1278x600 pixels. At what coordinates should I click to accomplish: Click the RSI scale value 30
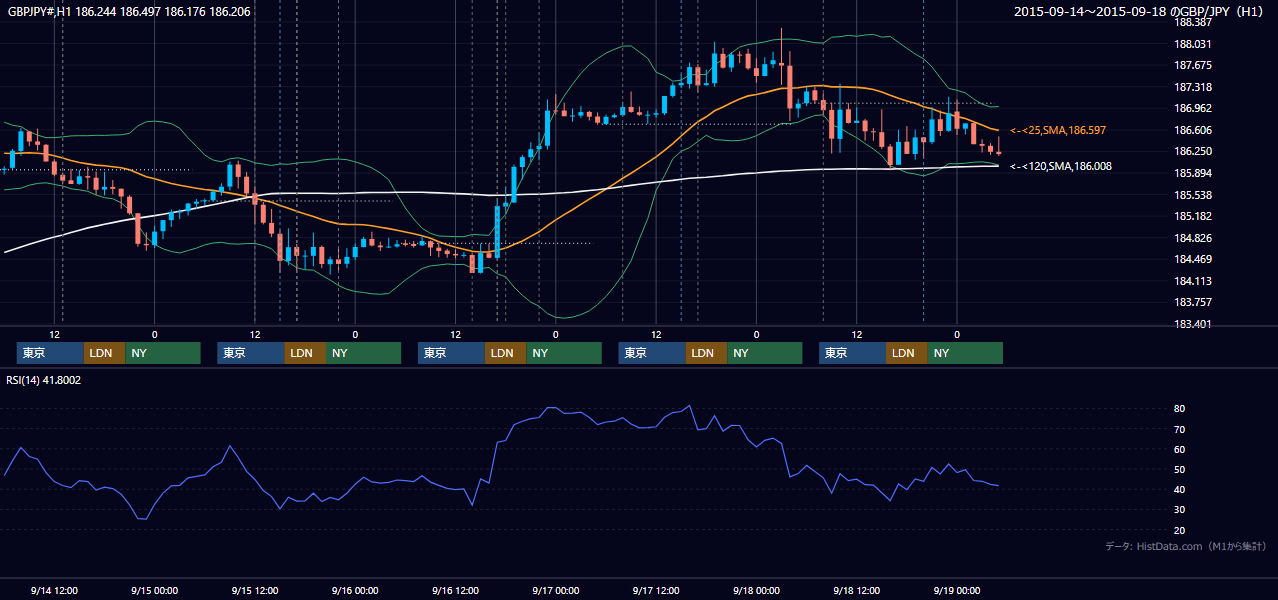tap(1180, 509)
